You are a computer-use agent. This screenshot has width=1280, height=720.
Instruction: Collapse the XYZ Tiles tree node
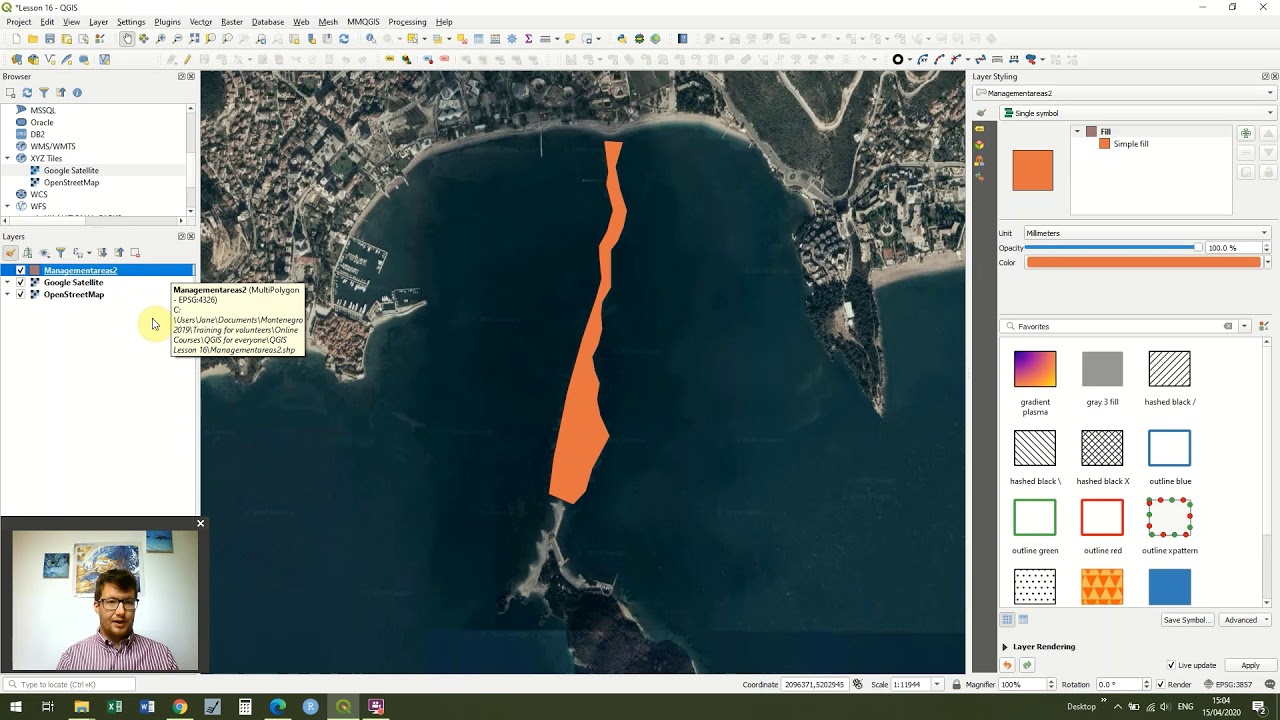(8, 158)
